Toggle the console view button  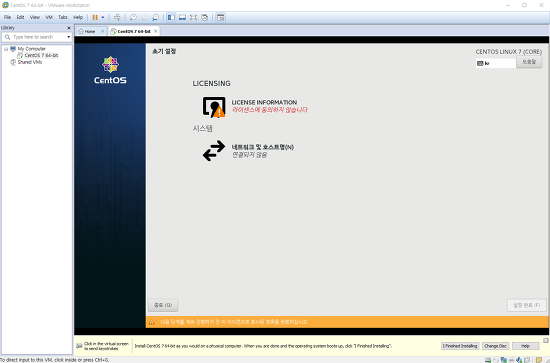pyautogui.click(x=220, y=17)
